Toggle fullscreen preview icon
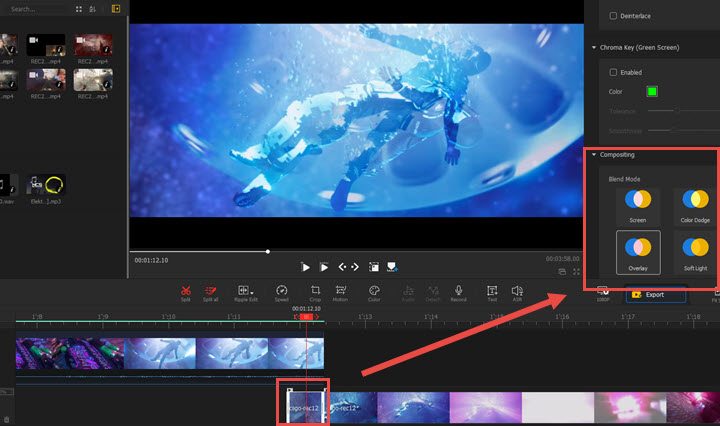This screenshot has height=426, width=720. click(x=576, y=272)
